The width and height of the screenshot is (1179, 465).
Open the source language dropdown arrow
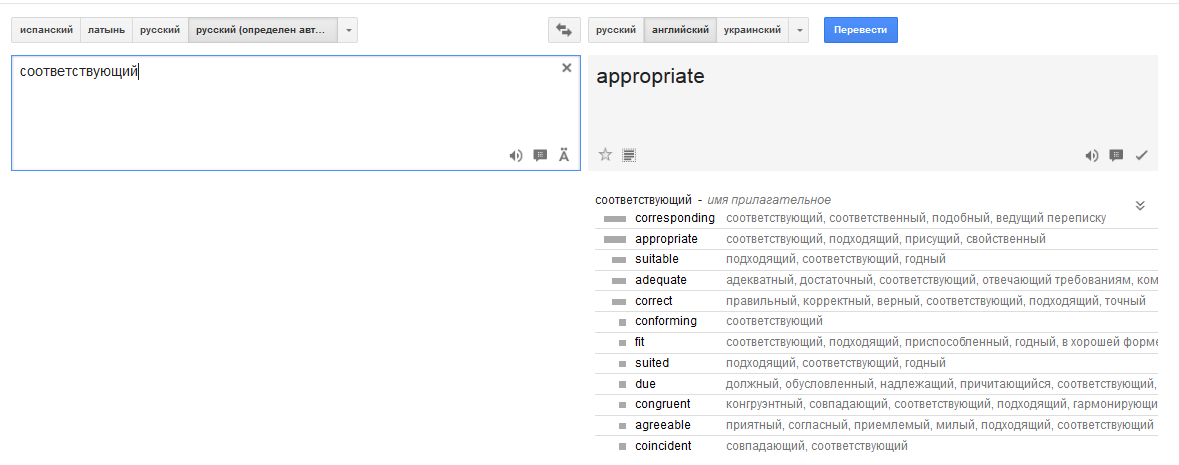click(x=348, y=30)
